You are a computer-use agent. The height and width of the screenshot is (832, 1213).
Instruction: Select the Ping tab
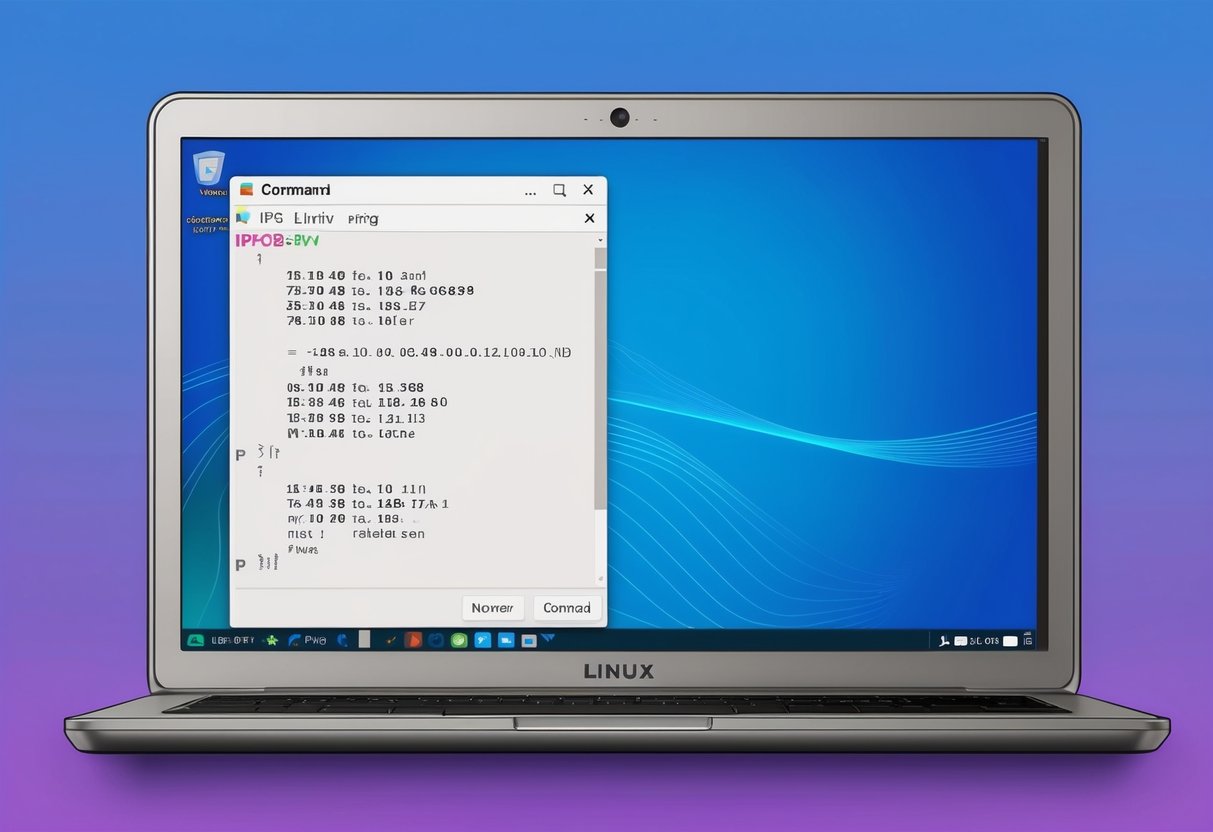pos(362,218)
